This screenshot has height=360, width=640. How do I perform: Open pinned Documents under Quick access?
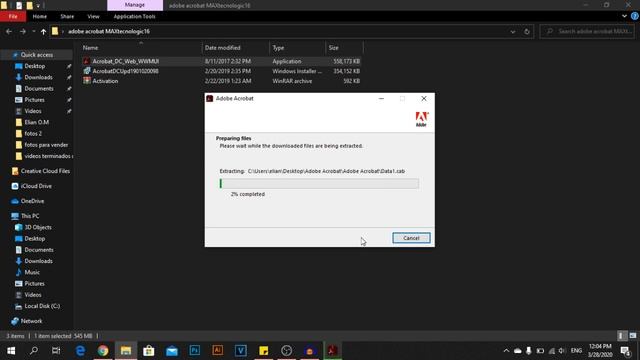[39, 89]
